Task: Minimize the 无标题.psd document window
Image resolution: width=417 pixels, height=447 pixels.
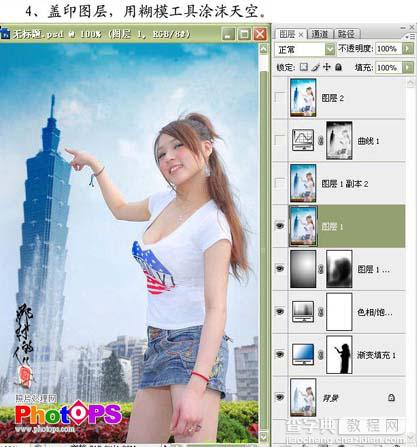Action: pos(228,34)
